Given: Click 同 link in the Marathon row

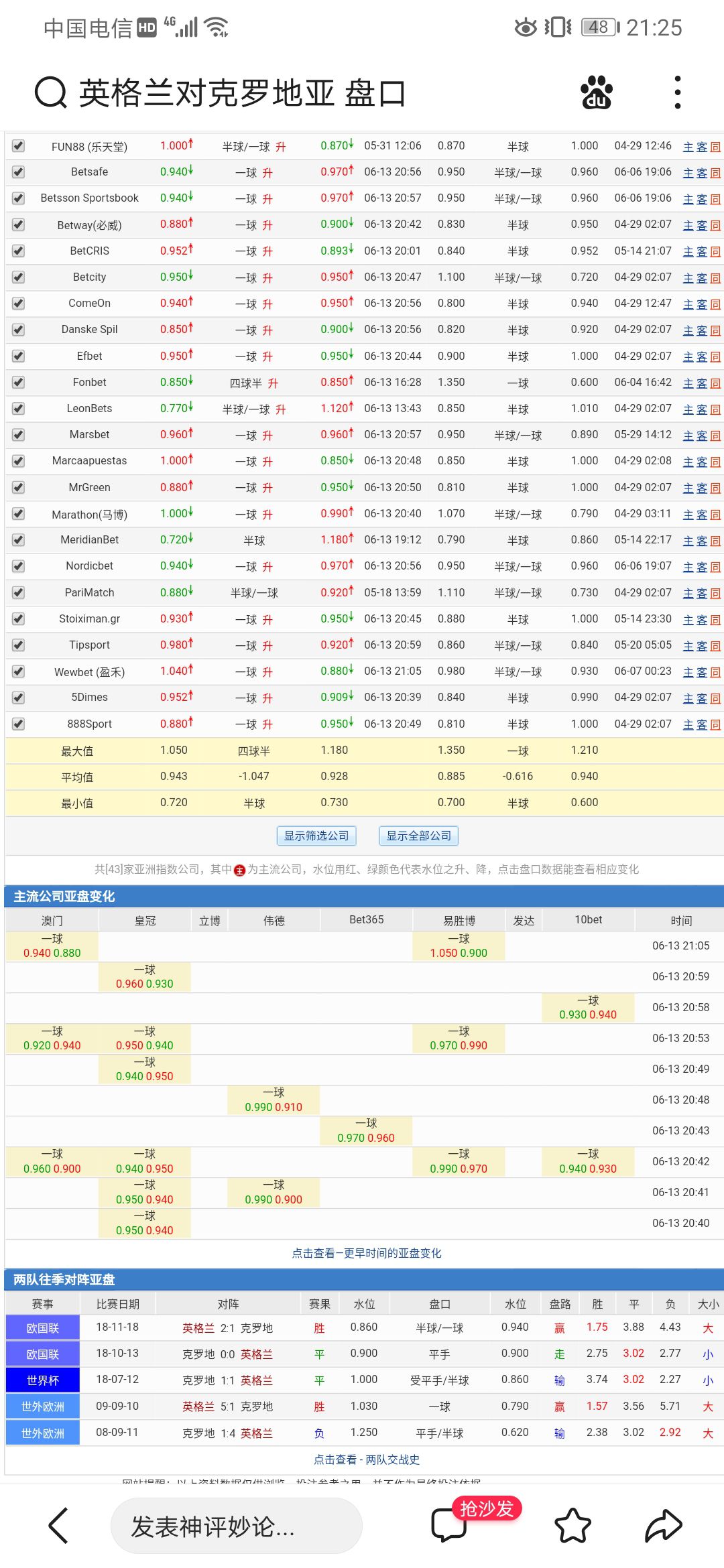Looking at the screenshot, I should pyautogui.click(x=715, y=515).
